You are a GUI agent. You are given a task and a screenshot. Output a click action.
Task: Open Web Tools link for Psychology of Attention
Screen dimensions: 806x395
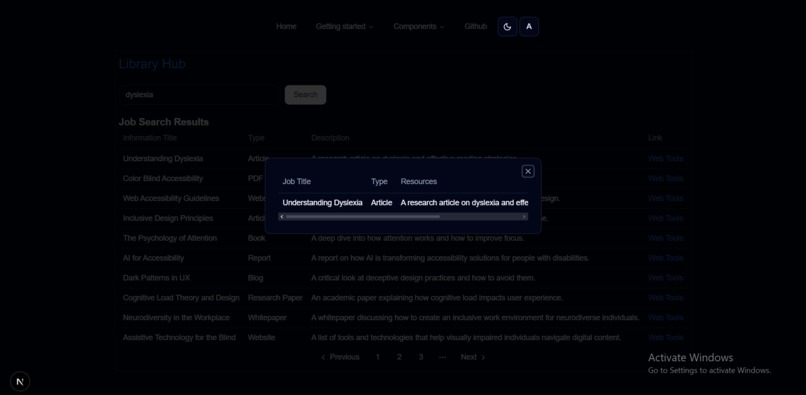click(666, 238)
